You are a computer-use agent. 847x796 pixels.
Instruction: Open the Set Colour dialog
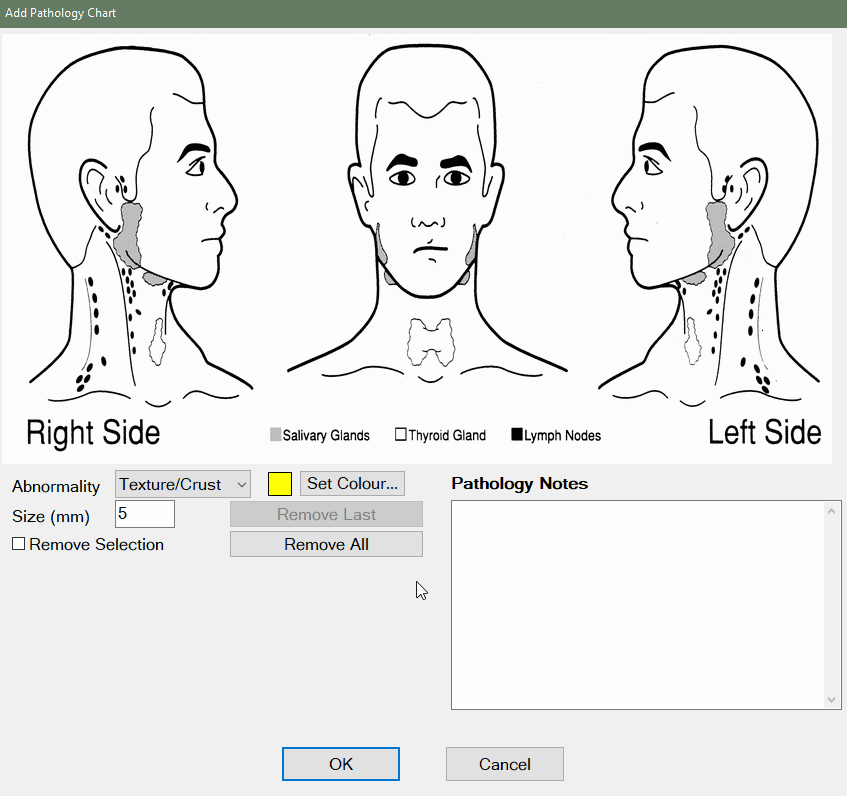352,483
